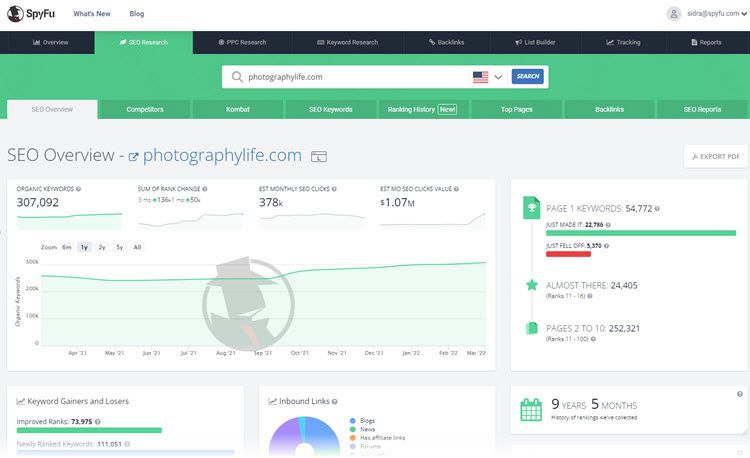Viewport: 750px width, 458px height.
Task: Click help icon next to Just Fell Off
Action: (606, 246)
